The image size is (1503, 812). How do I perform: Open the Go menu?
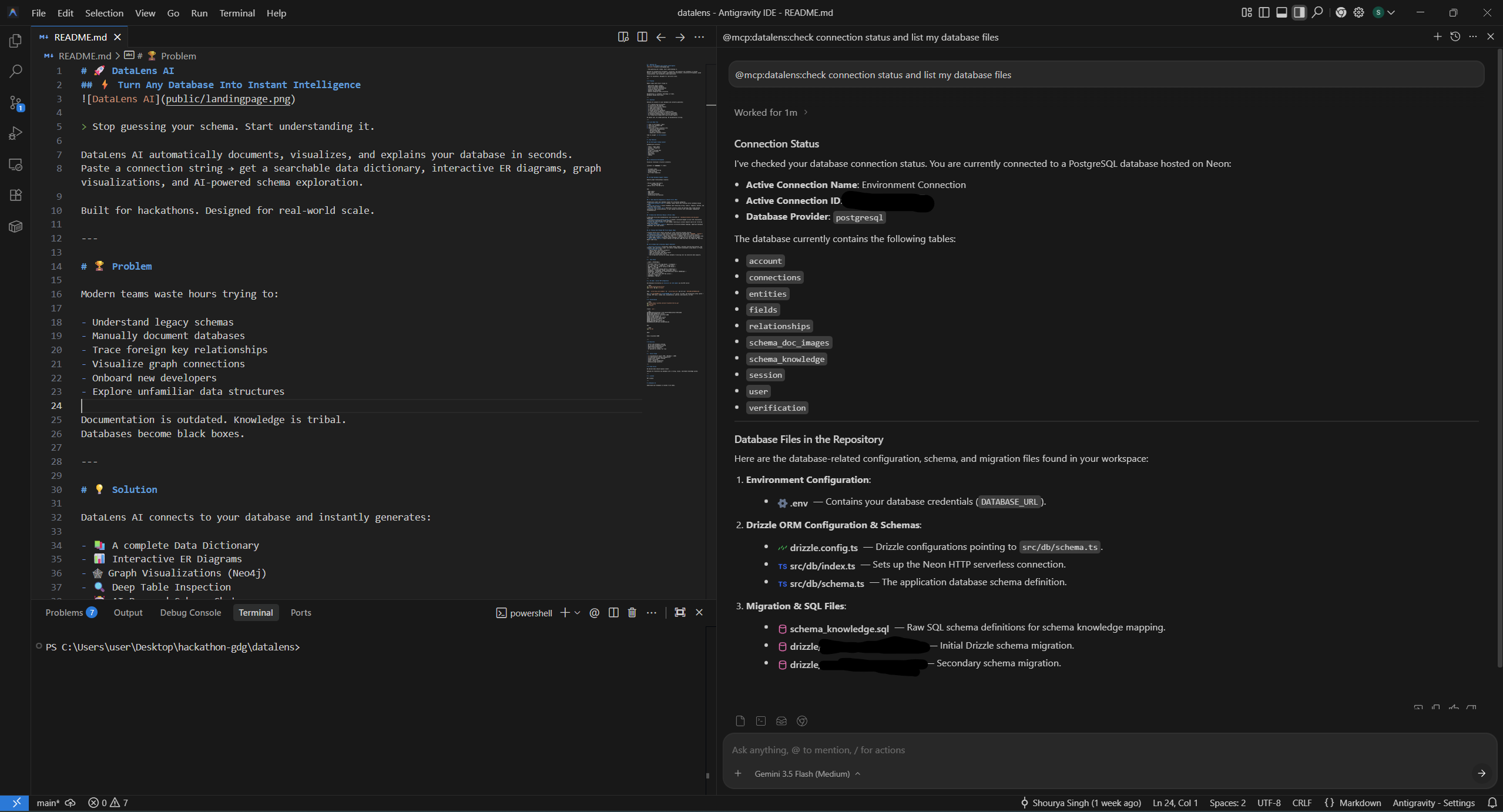tap(173, 13)
